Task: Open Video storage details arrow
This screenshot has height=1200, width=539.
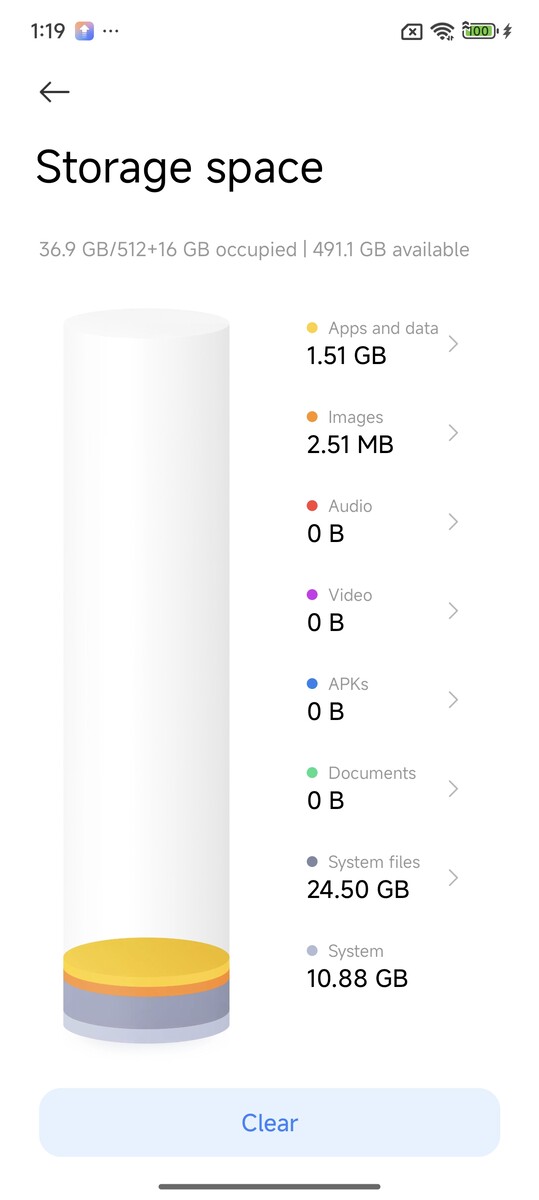Action: (453, 611)
